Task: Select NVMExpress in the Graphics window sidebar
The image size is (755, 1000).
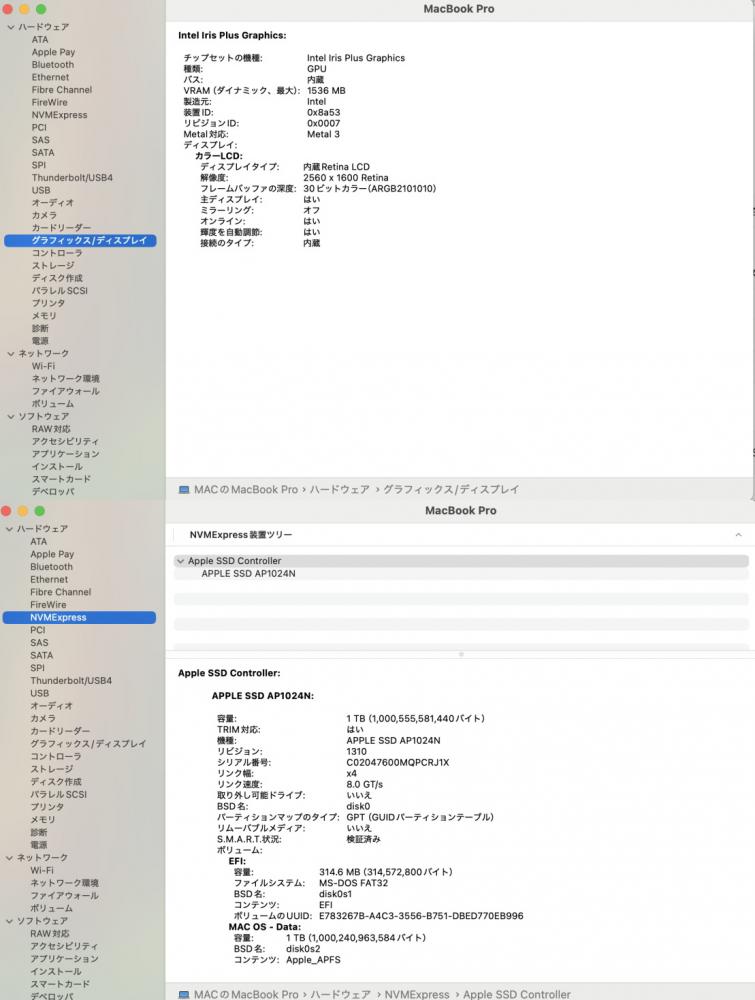Action: 59,115
